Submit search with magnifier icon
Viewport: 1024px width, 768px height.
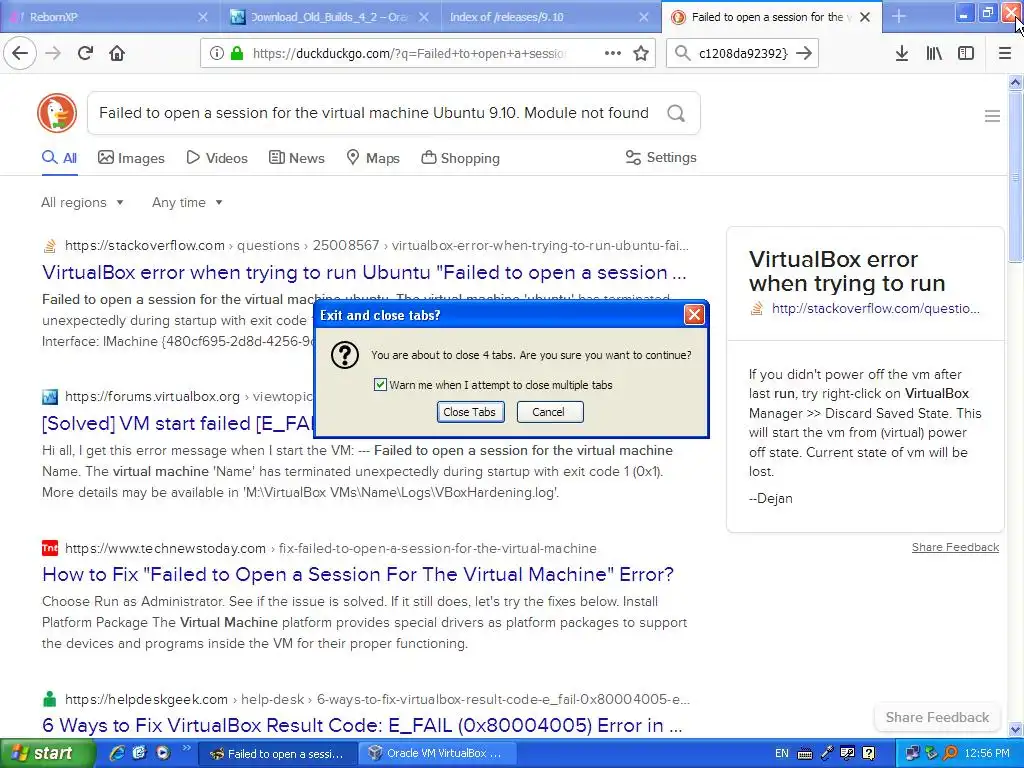tap(676, 113)
